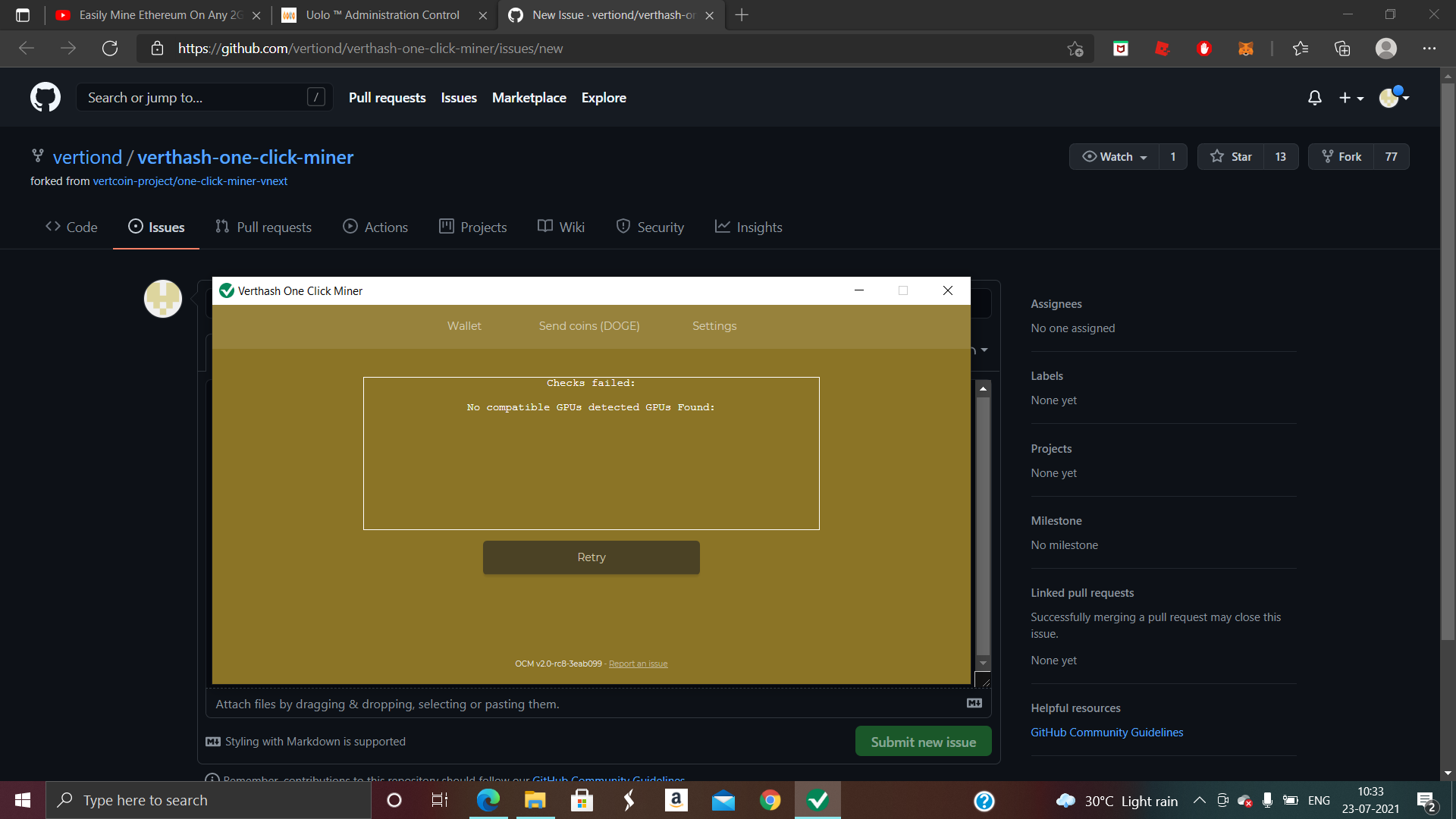Star the verthash-one-click-miner repository
Viewport: 1456px width, 819px height.
(1231, 156)
